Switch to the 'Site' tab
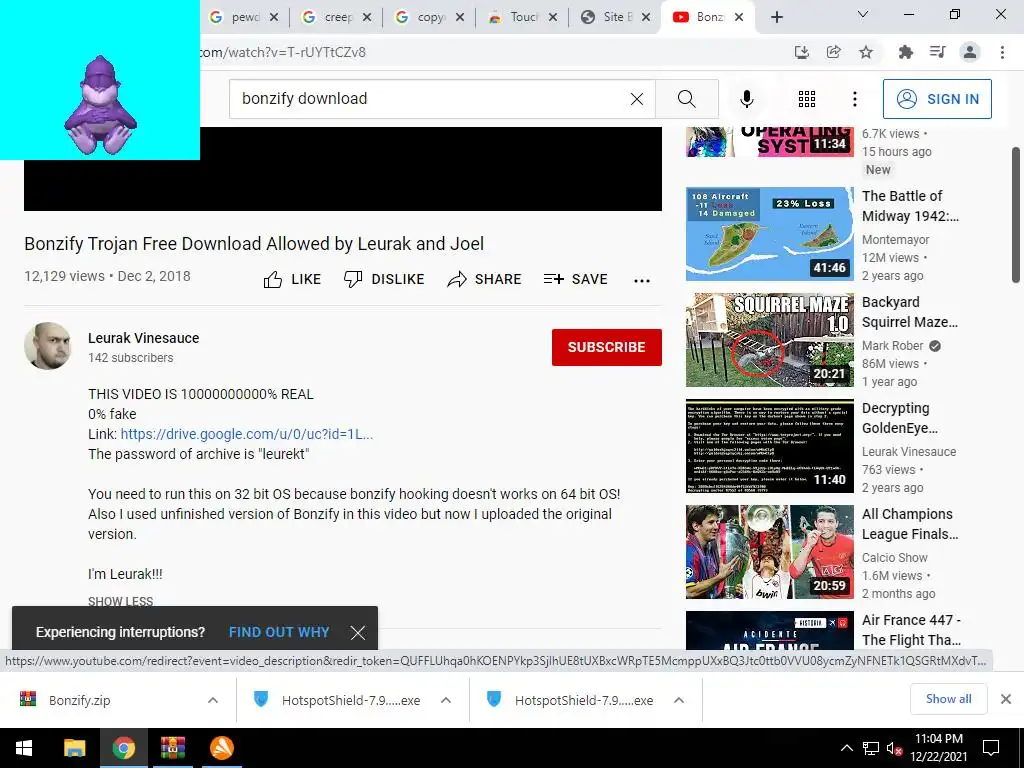 [615, 17]
